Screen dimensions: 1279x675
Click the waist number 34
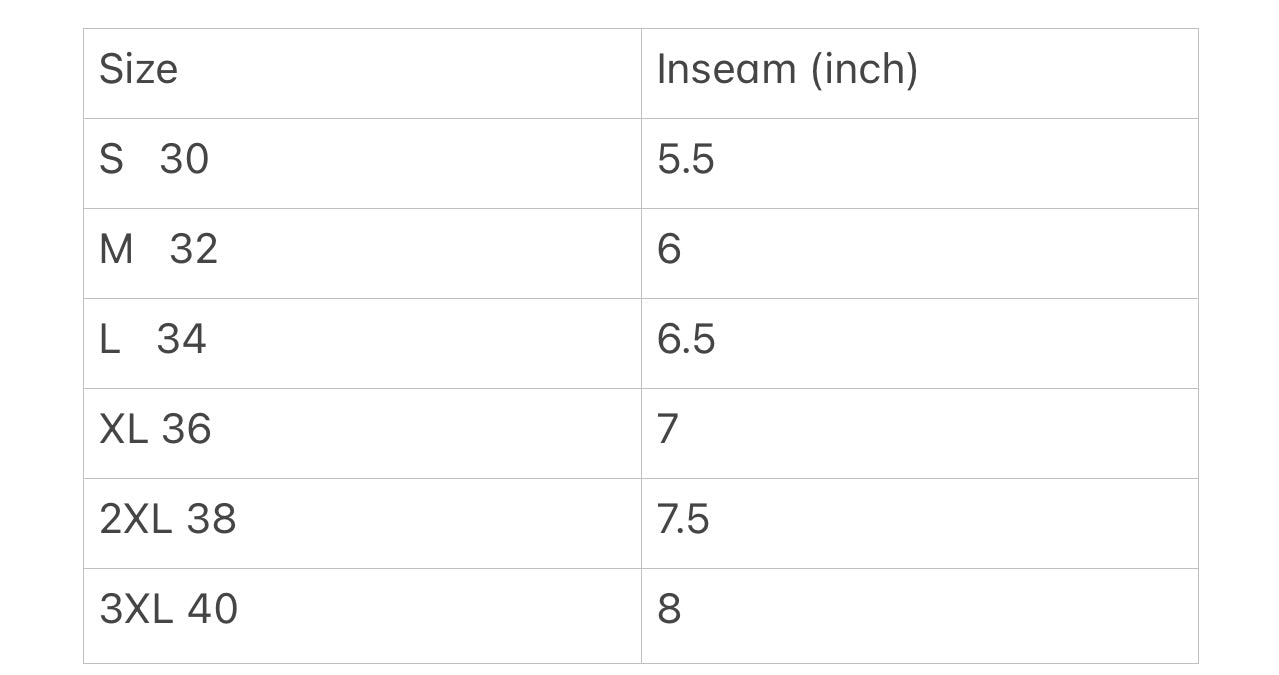(181, 339)
